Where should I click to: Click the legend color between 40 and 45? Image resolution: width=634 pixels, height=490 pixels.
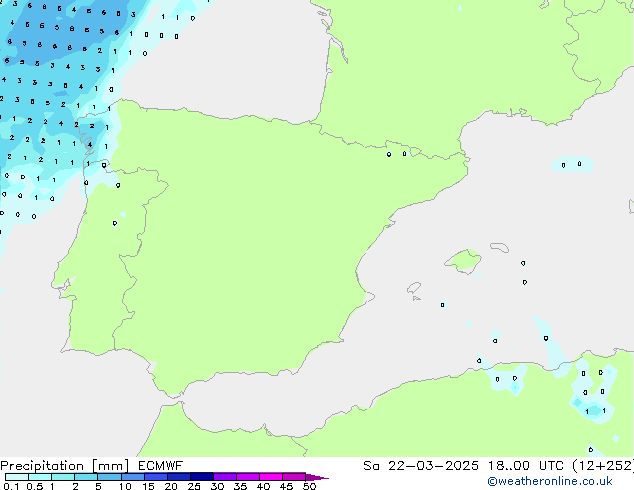(x=271, y=477)
